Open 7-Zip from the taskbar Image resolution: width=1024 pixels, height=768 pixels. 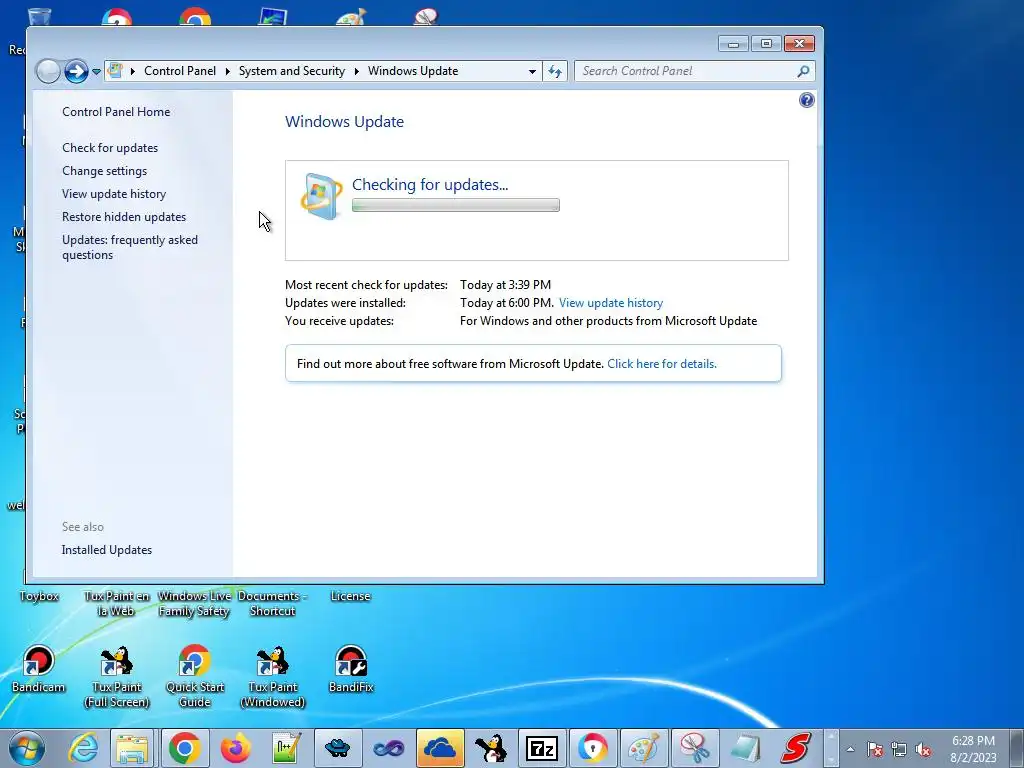tap(541, 748)
